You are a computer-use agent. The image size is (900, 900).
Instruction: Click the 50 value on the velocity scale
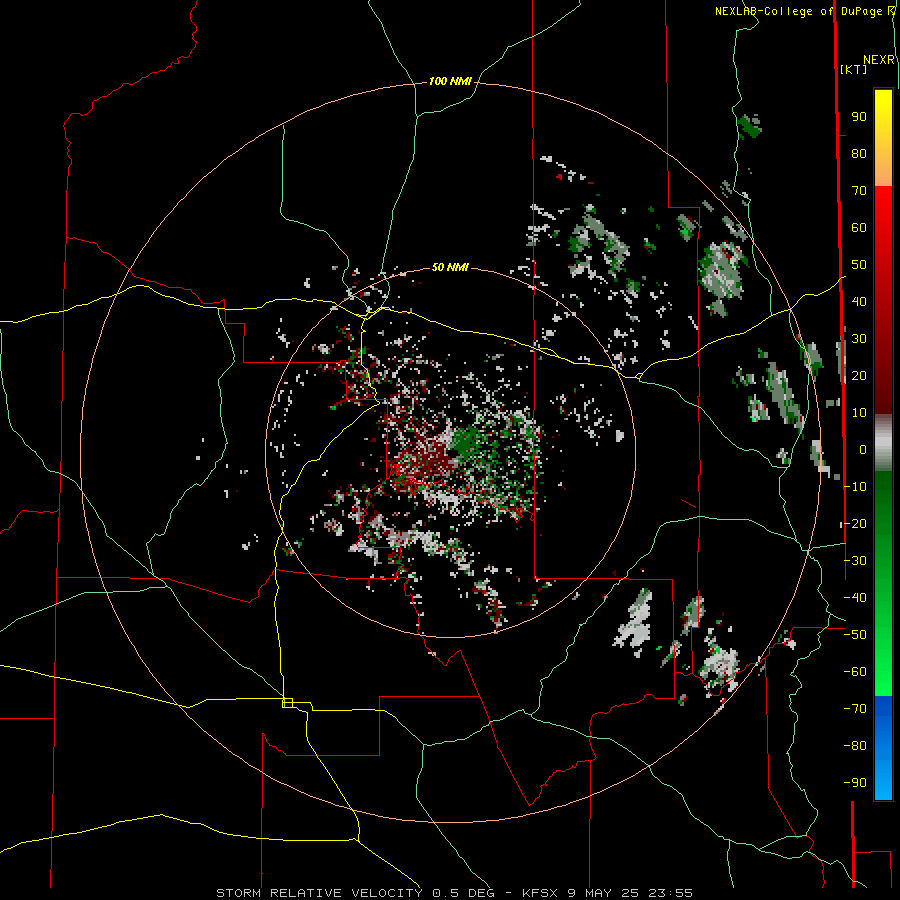[x=859, y=265]
